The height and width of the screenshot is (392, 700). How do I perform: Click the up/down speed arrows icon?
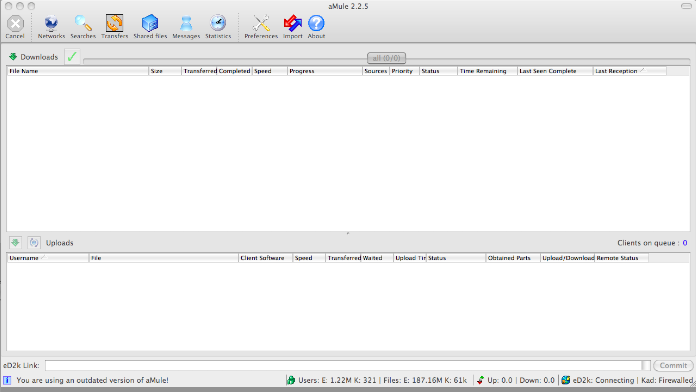480,380
